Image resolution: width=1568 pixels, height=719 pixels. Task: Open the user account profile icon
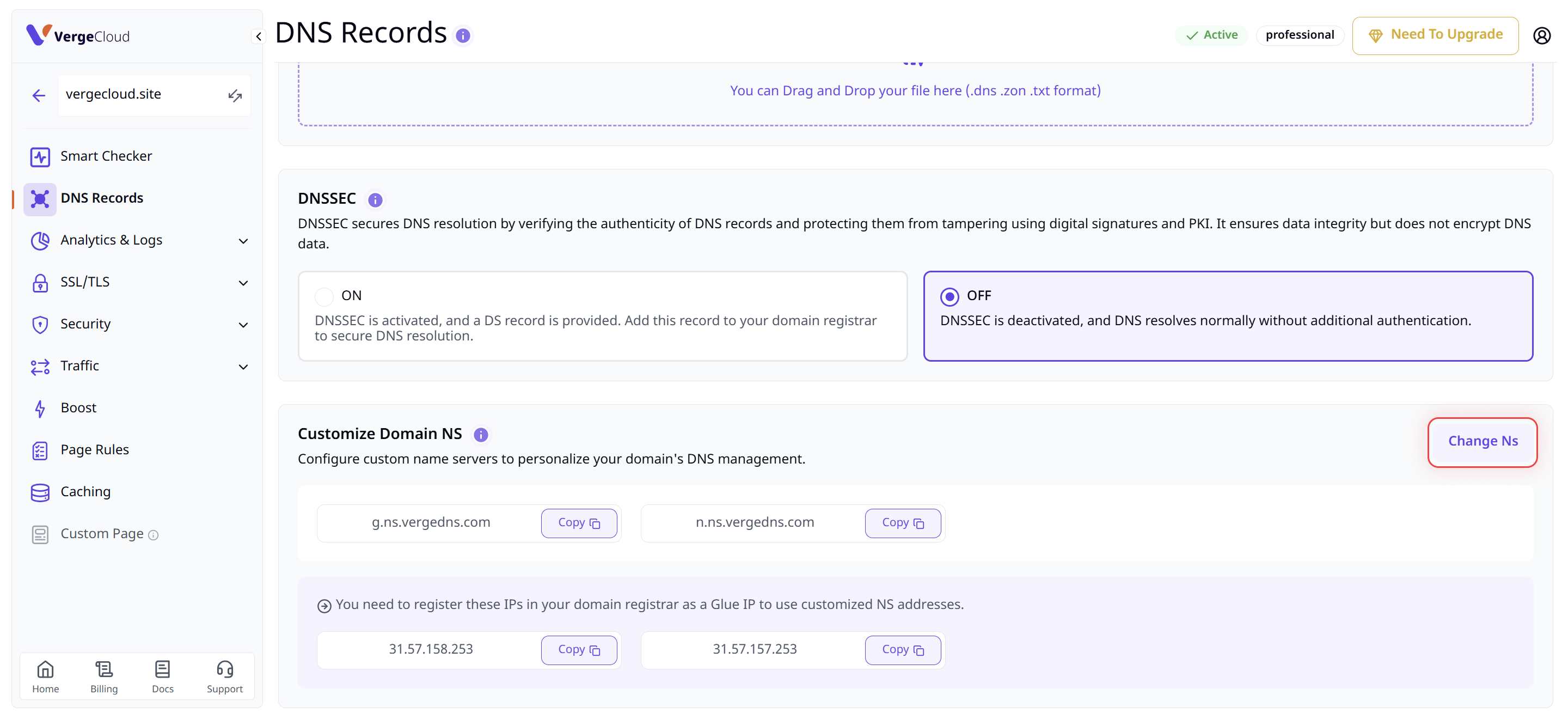point(1542,36)
